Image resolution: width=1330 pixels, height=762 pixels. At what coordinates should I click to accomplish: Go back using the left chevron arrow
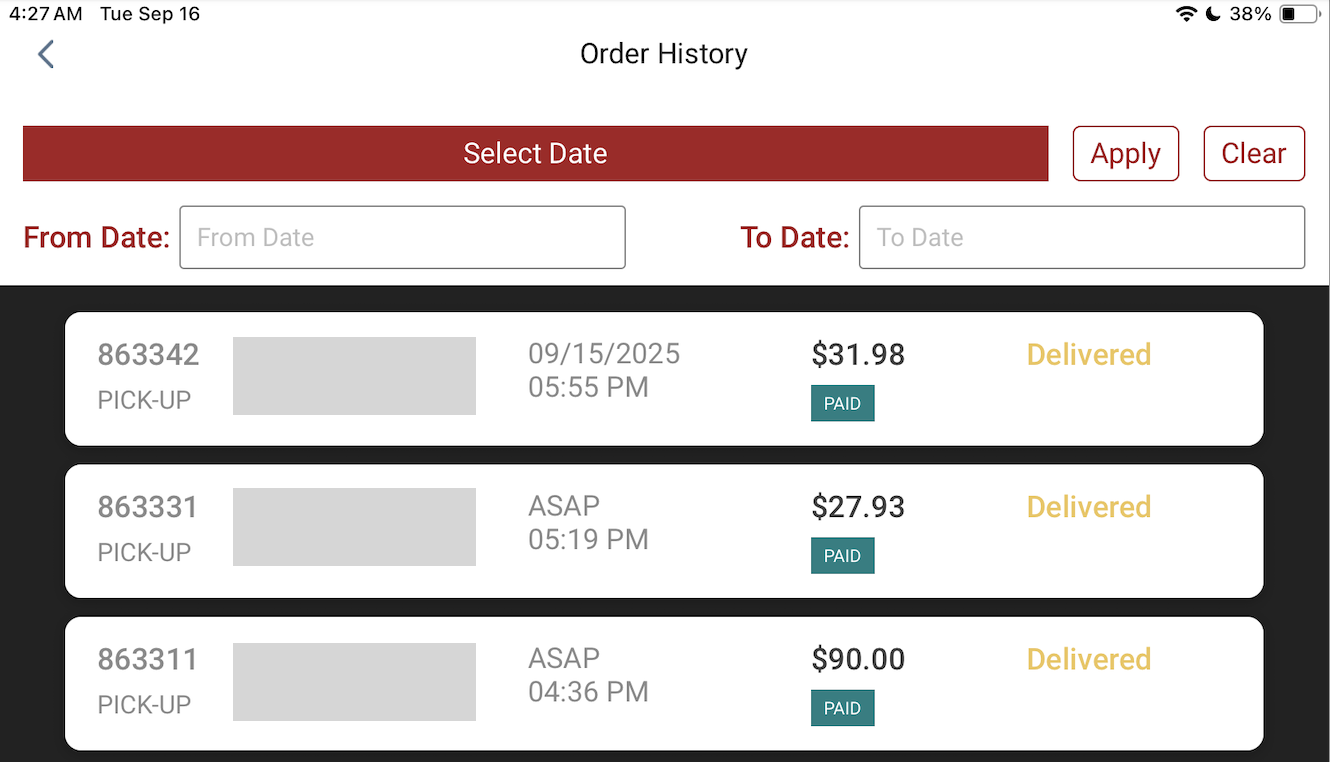[x=45, y=54]
